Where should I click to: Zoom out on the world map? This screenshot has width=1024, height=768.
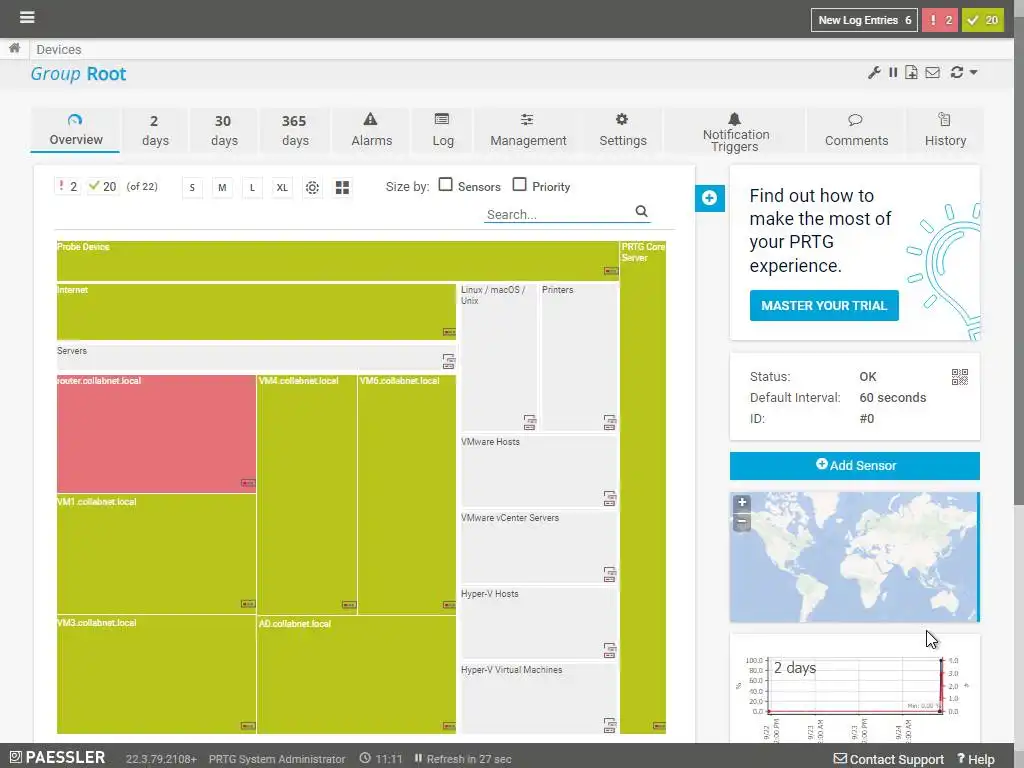tap(742, 522)
